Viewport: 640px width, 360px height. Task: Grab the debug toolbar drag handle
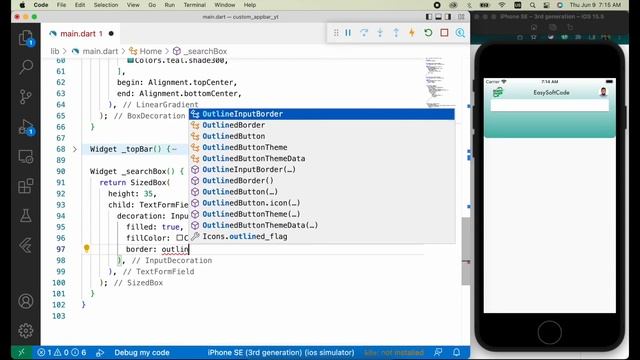point(336,33)
